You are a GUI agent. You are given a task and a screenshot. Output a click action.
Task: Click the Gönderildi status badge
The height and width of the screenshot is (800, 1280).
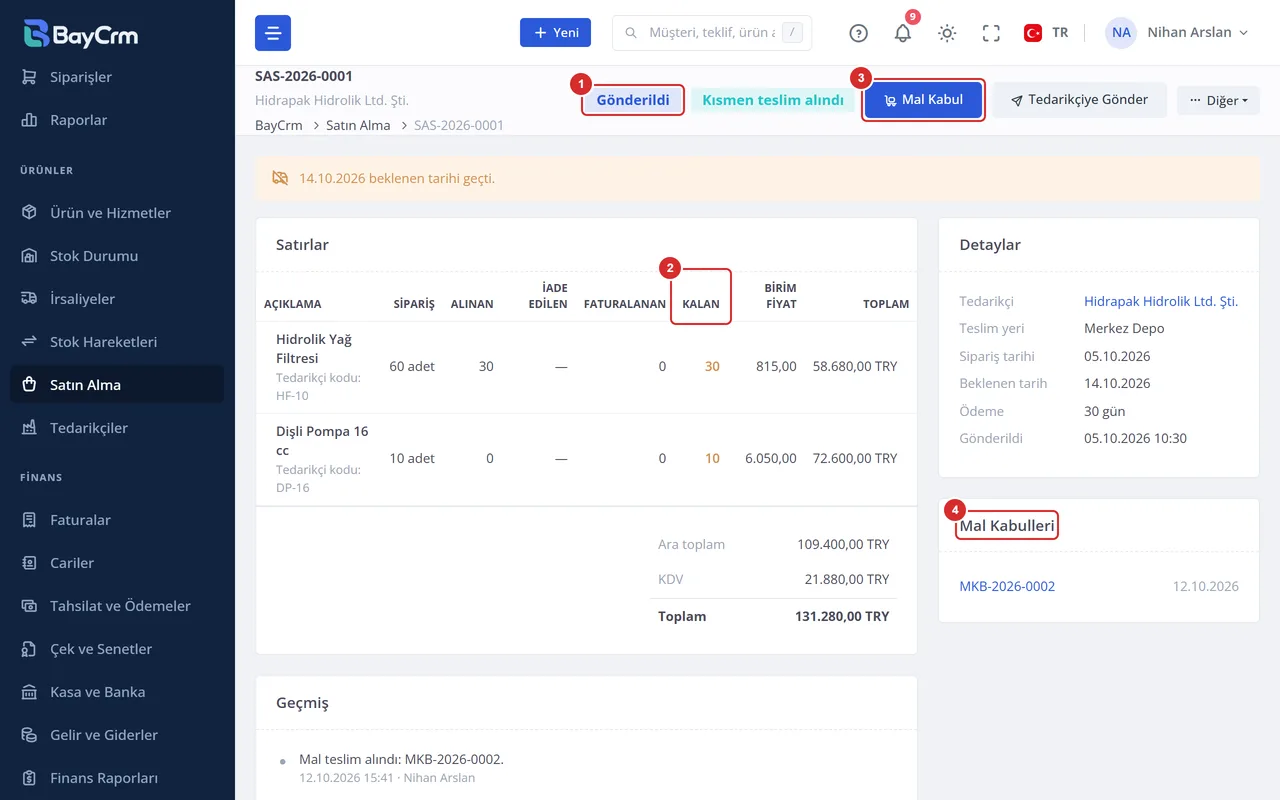pyautogui.click(x=633, y=100)
